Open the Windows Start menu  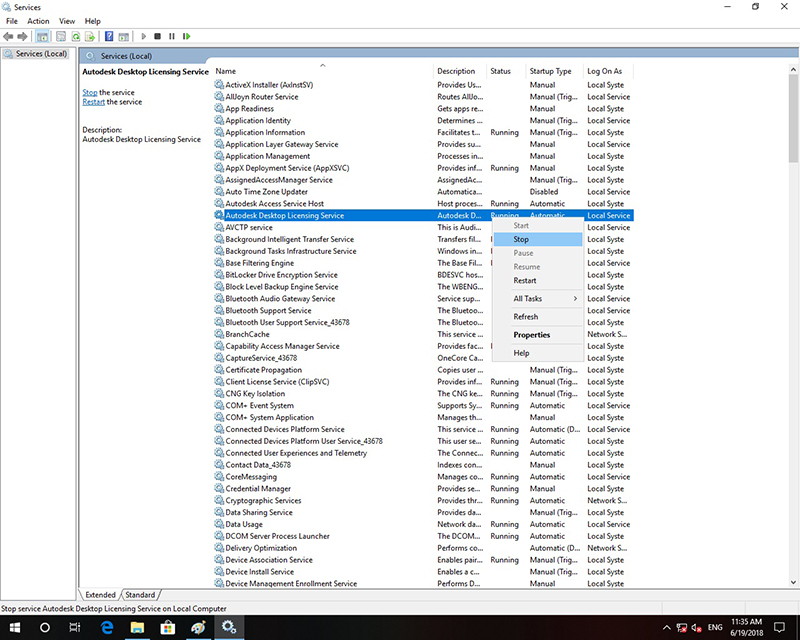coord(14,627)
